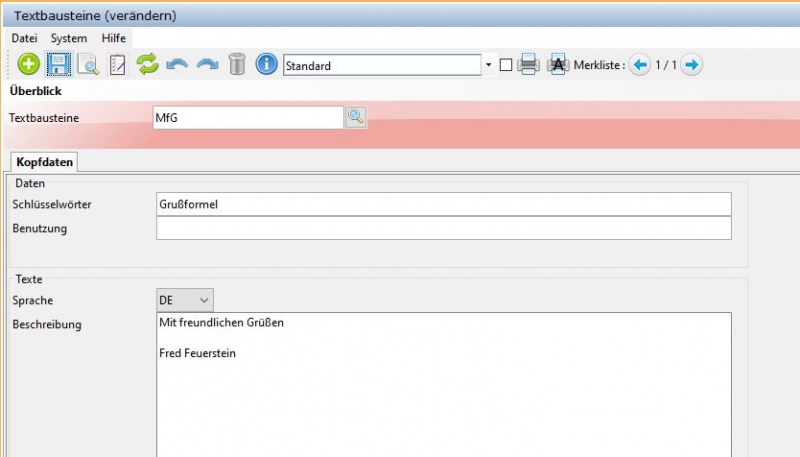
Task: Select the Kopfdaten tab
Action: [x=44, y=162]
